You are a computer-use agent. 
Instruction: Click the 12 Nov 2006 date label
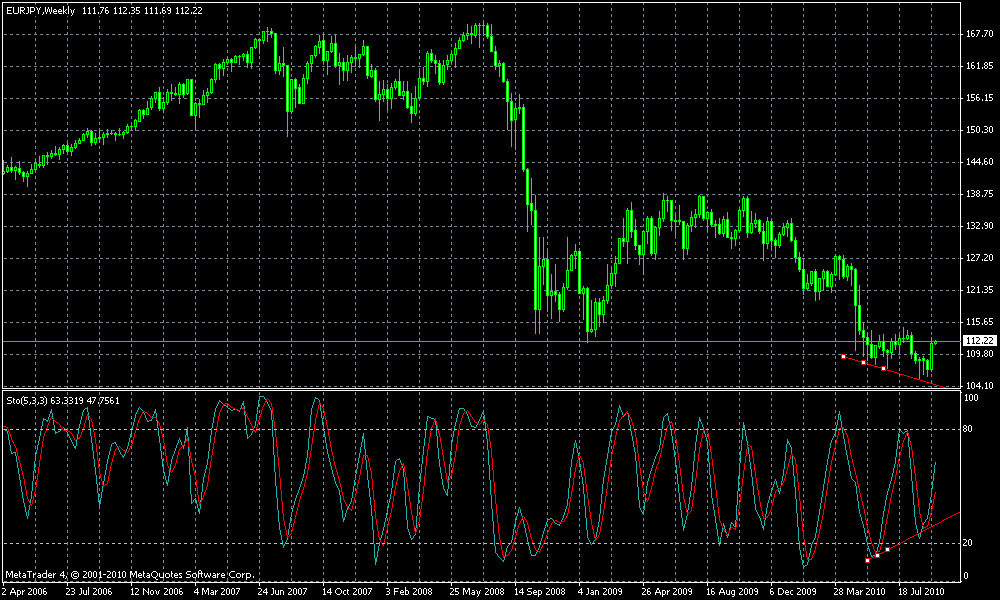[156, 591]
